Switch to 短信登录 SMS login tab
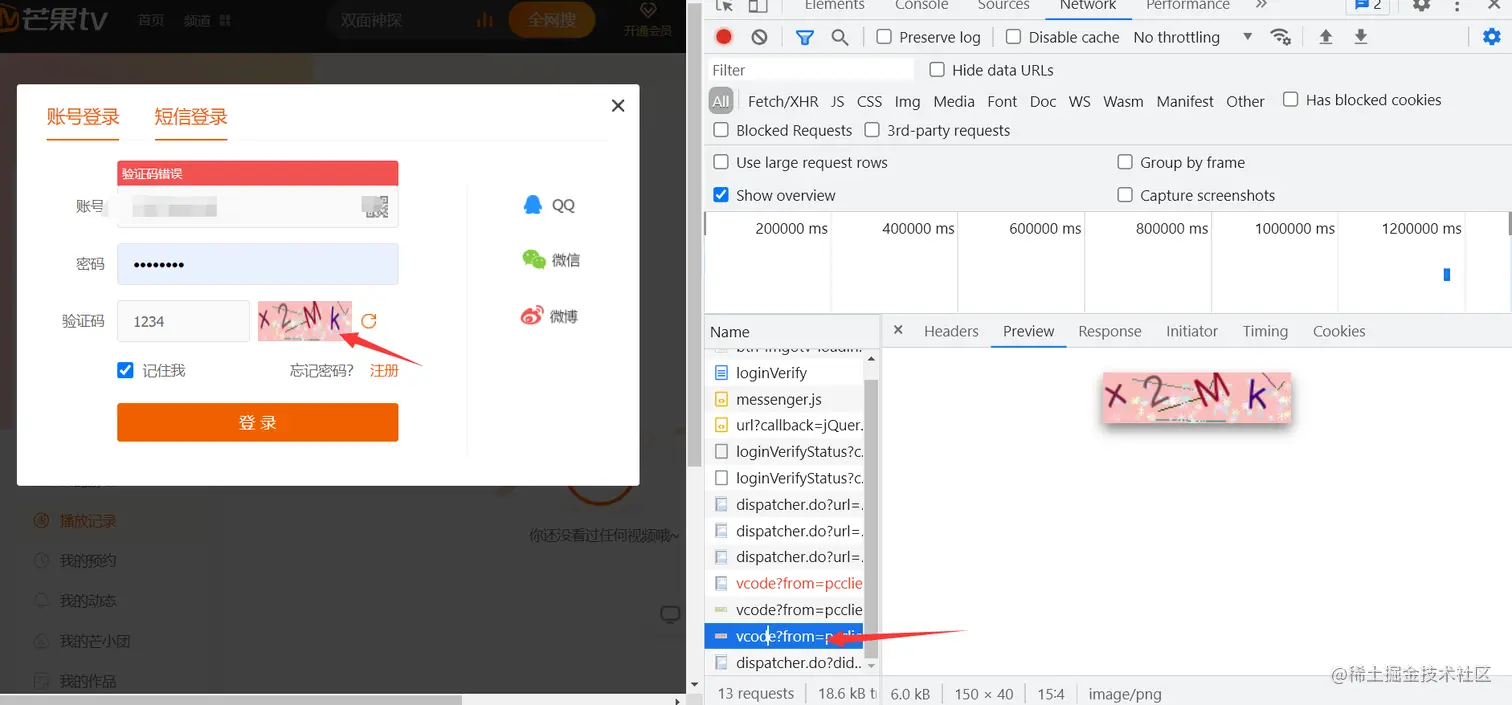Image resolution: width=1512 pixels, height=705 pixels. click(191, 117)
